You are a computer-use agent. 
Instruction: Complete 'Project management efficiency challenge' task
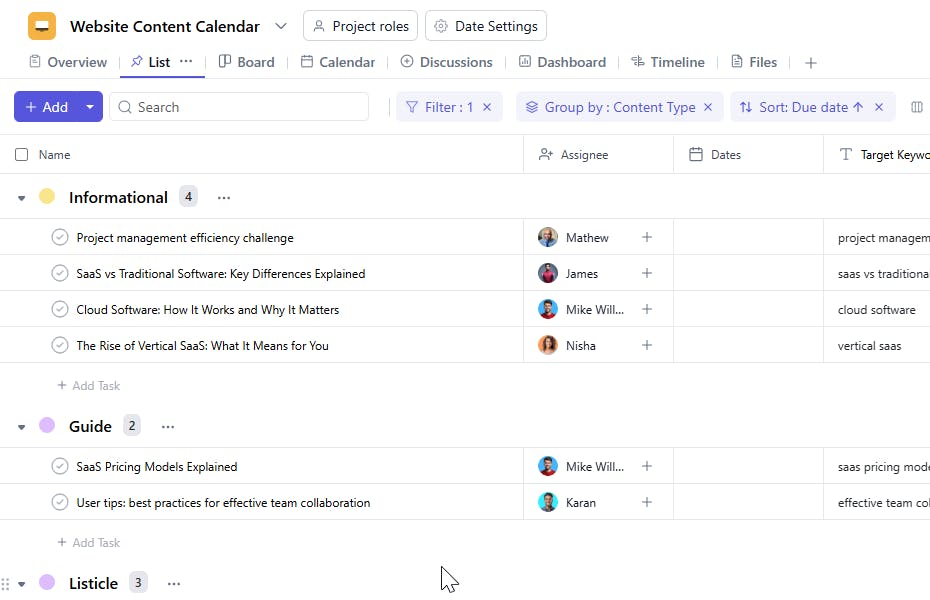pyautogui.click(x=60, y=238)
